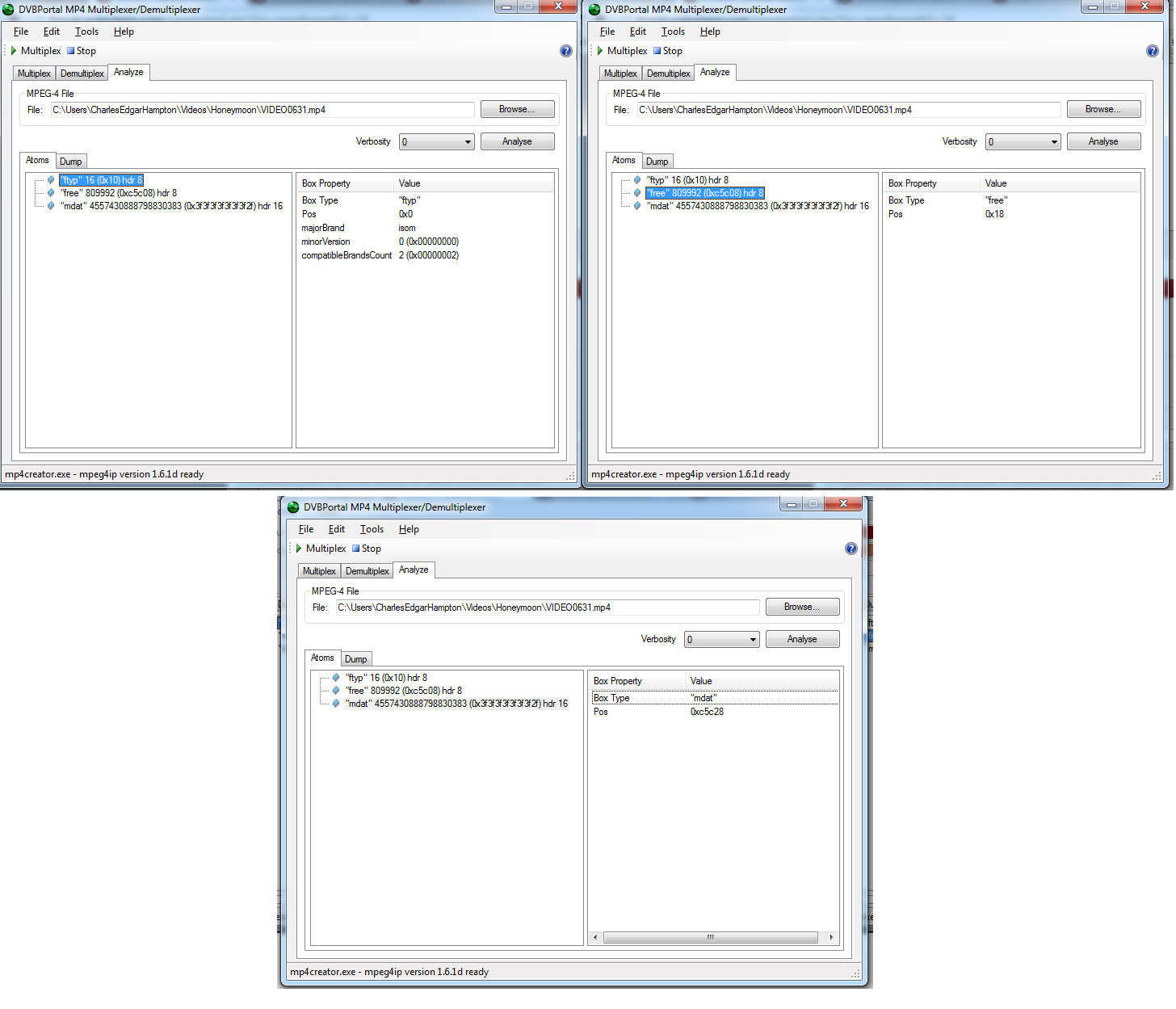Open Verbosity dropdown in top-left window

tap(437, 142)
